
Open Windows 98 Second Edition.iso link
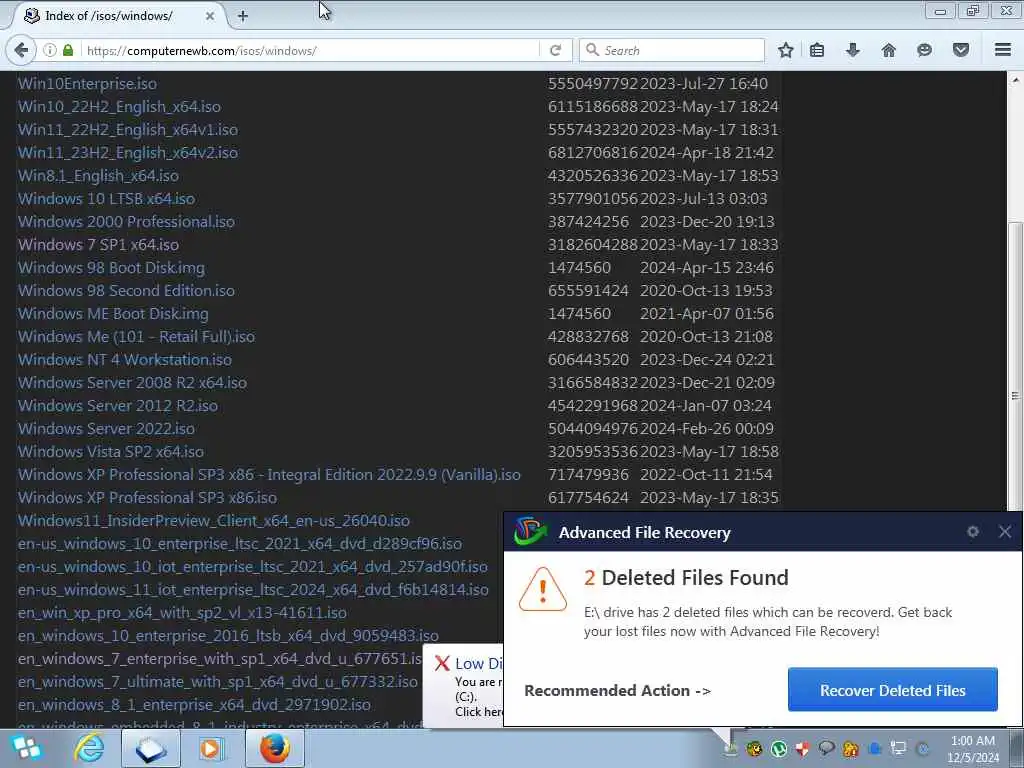(126, 291)
